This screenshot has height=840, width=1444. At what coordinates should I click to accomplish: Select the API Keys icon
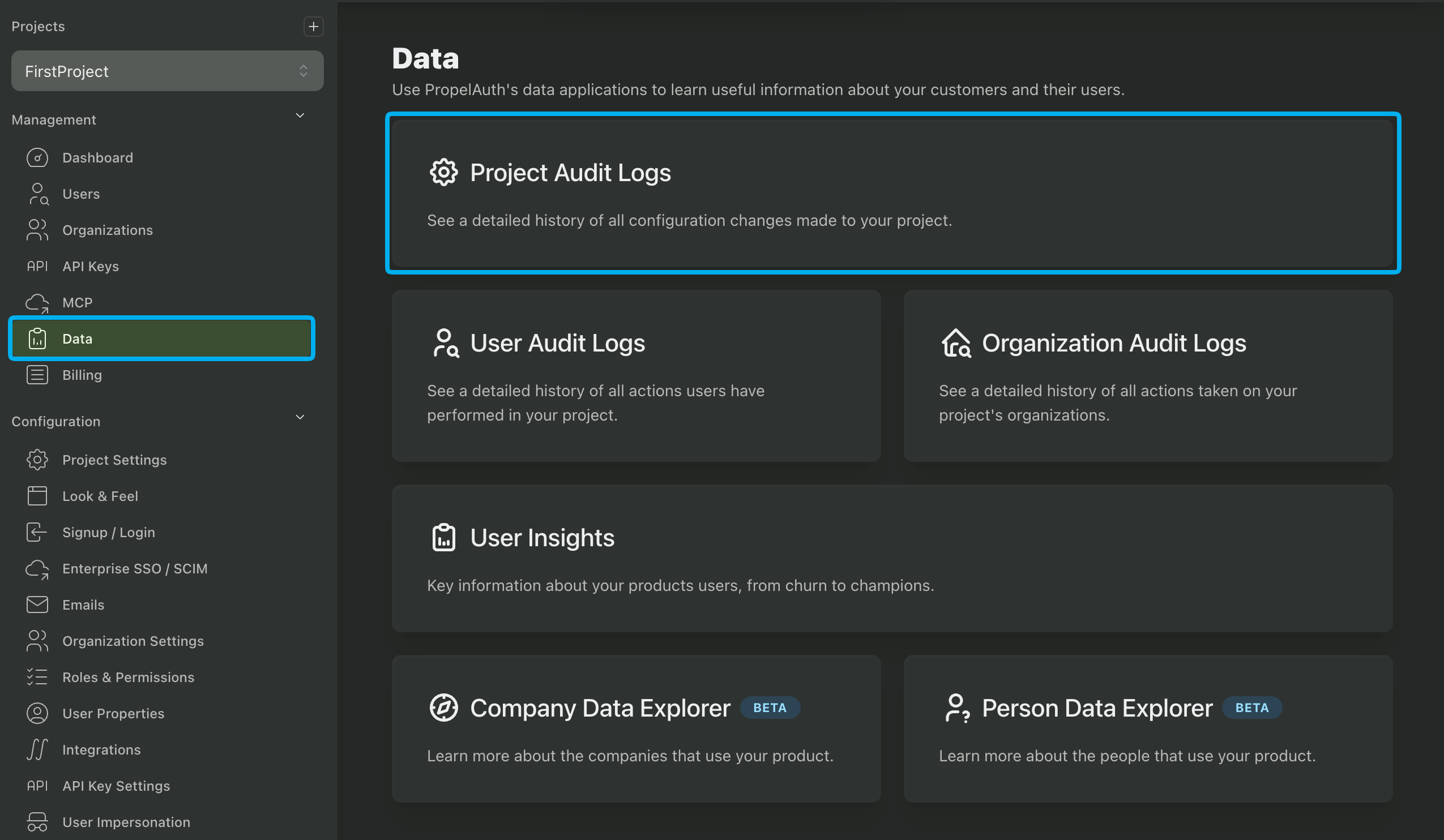tap(37, 265)
